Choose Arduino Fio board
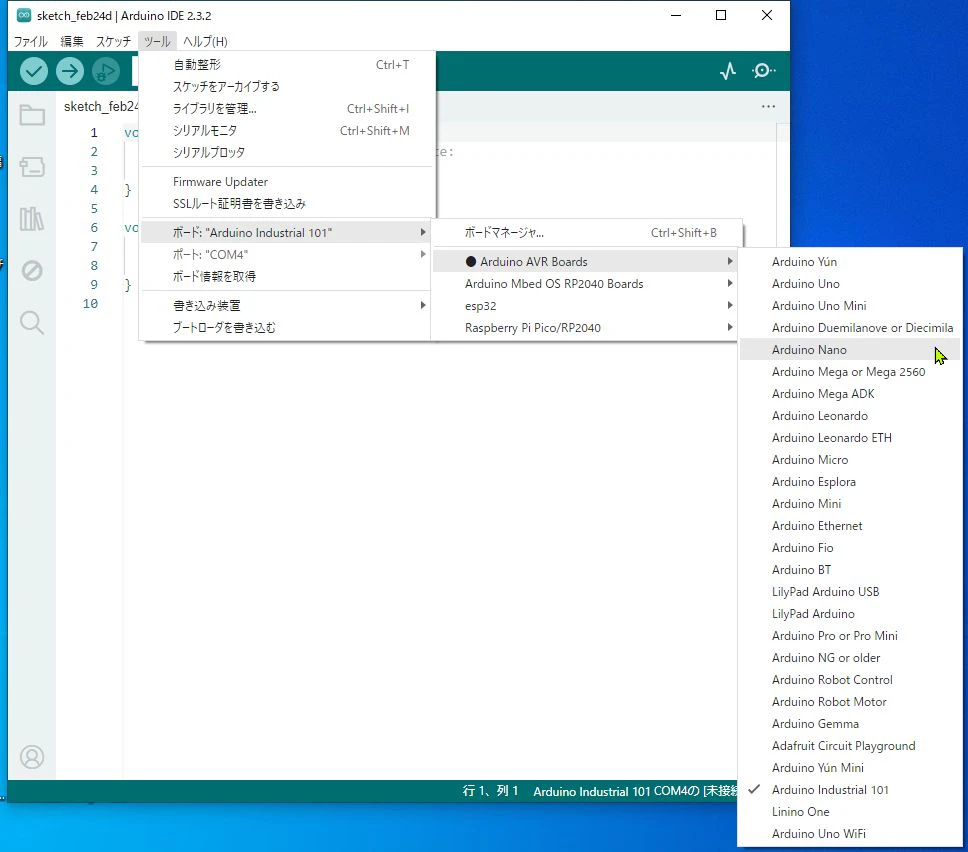Viewport: 968px width, 852px height. coord(850,548)
